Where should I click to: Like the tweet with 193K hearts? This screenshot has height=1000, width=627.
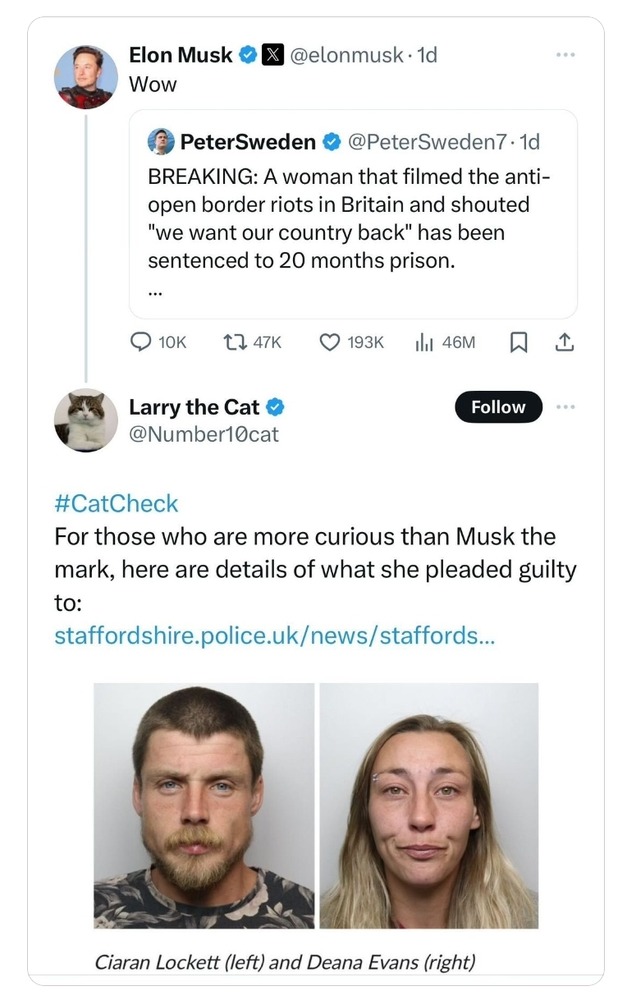(x=329, y=342)
